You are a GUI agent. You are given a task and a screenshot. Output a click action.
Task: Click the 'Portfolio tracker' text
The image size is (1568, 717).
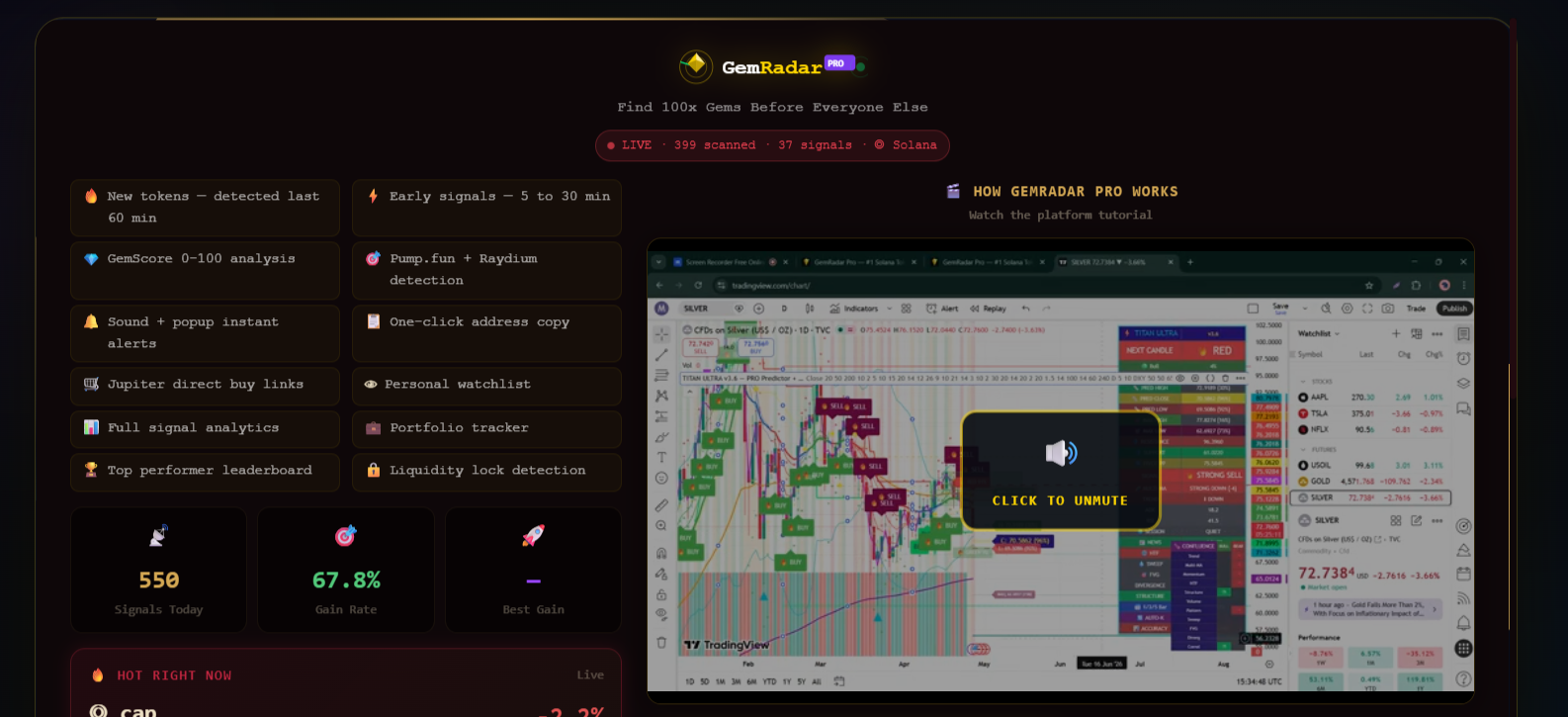pos(460,428)
